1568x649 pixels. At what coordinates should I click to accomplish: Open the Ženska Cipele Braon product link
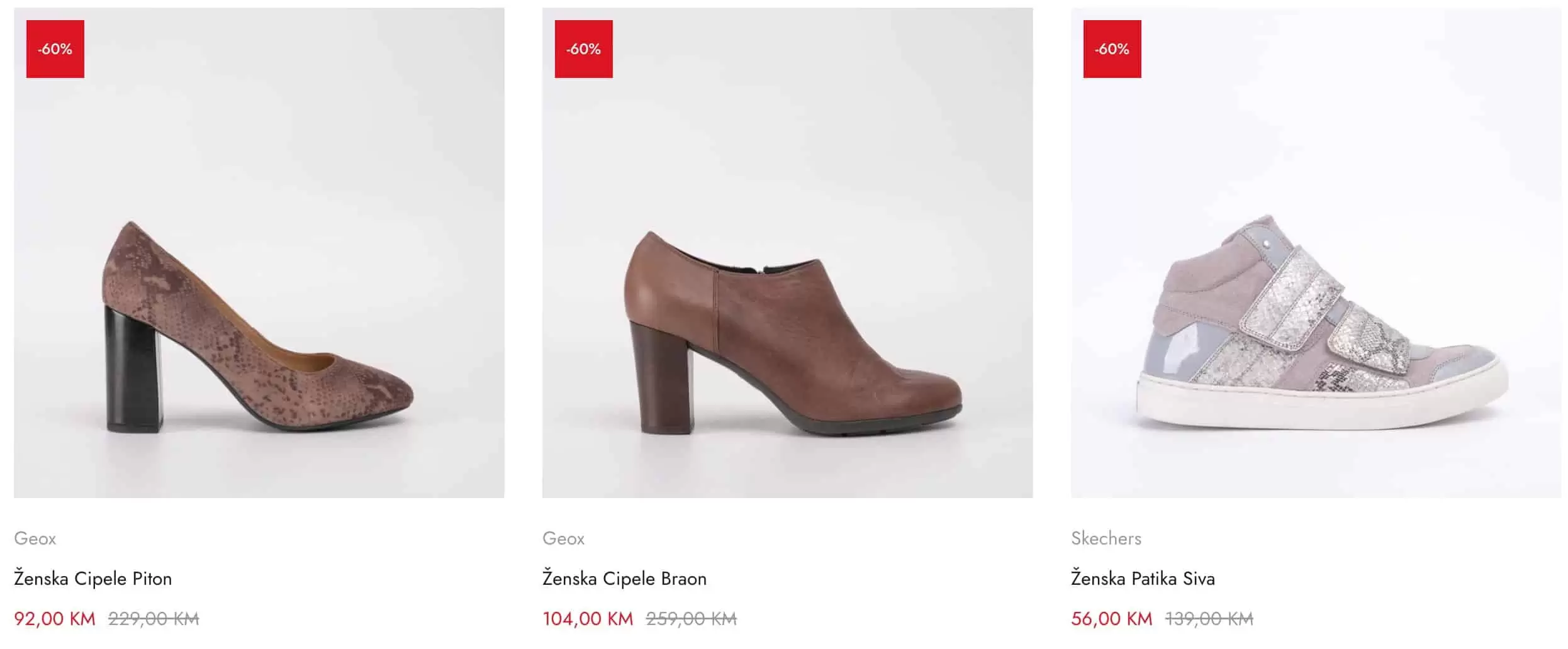624,579
